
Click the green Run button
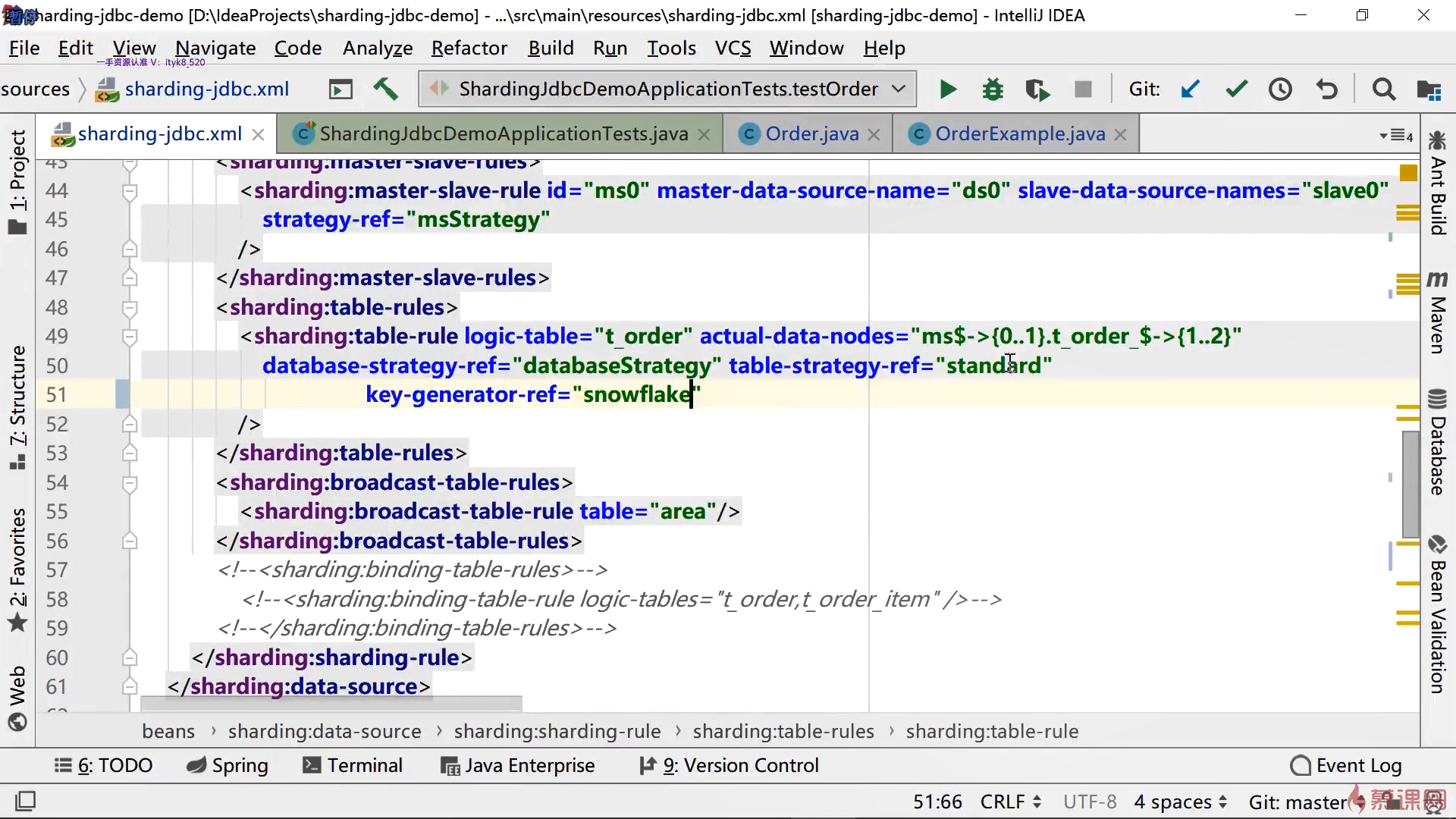click(947, 89)
